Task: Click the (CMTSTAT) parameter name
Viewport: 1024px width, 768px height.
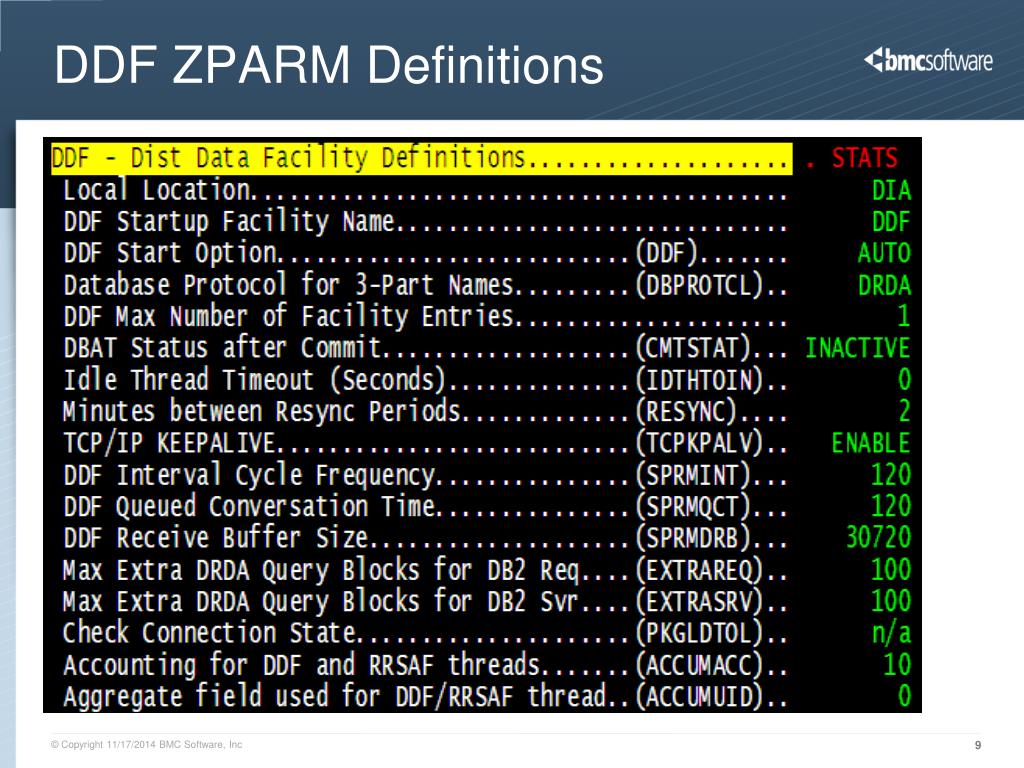Action: [693, 347]
